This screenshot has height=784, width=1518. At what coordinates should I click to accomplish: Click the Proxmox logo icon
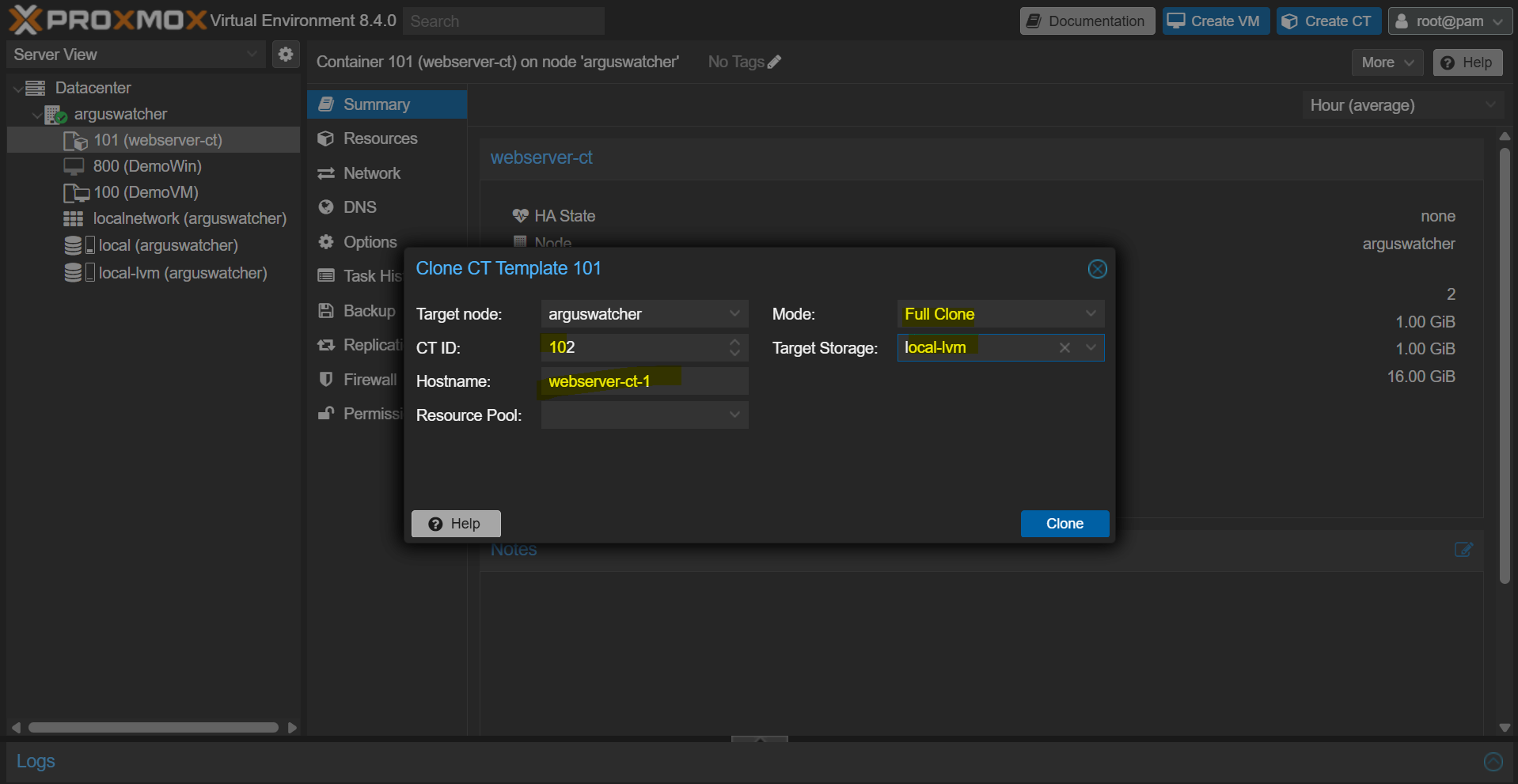(25, 20)
